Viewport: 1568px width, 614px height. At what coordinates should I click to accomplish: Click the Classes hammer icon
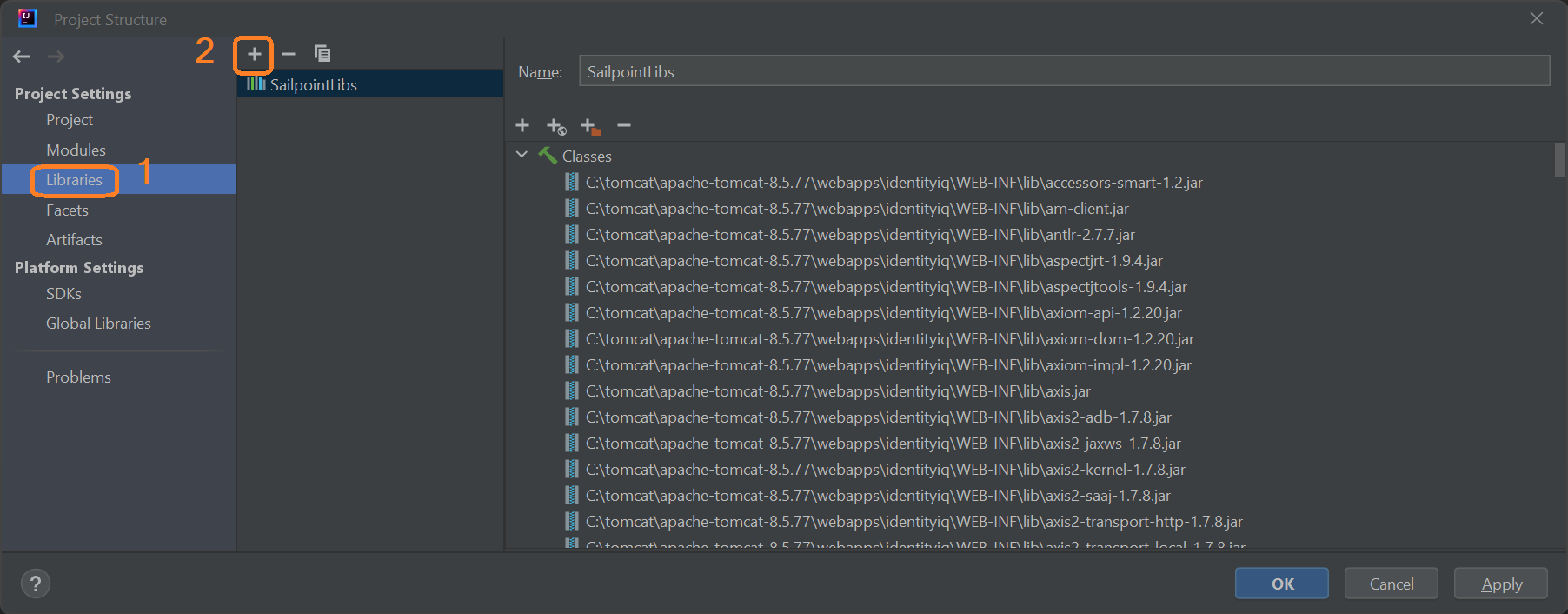(548, 156)
